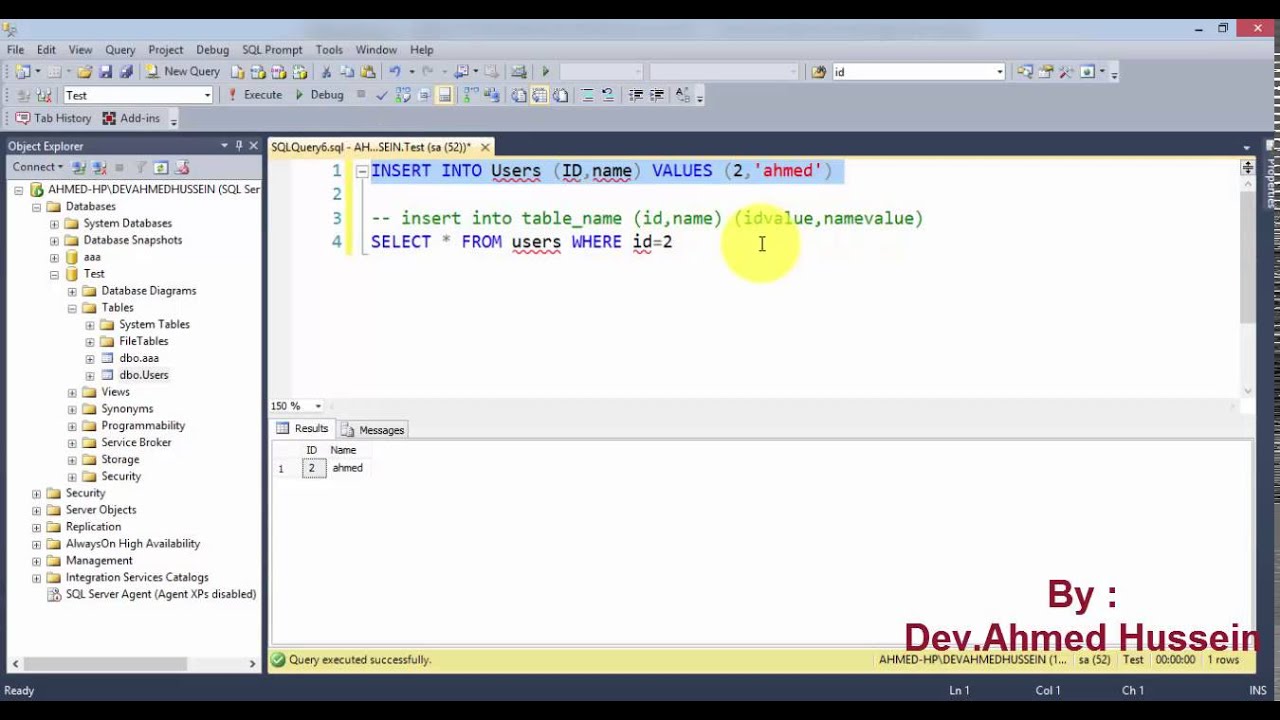Image resolution: width=1280 pixels, height=720 pixels.
Task: Click the 'ahmed' result cell
Action: 347,468
